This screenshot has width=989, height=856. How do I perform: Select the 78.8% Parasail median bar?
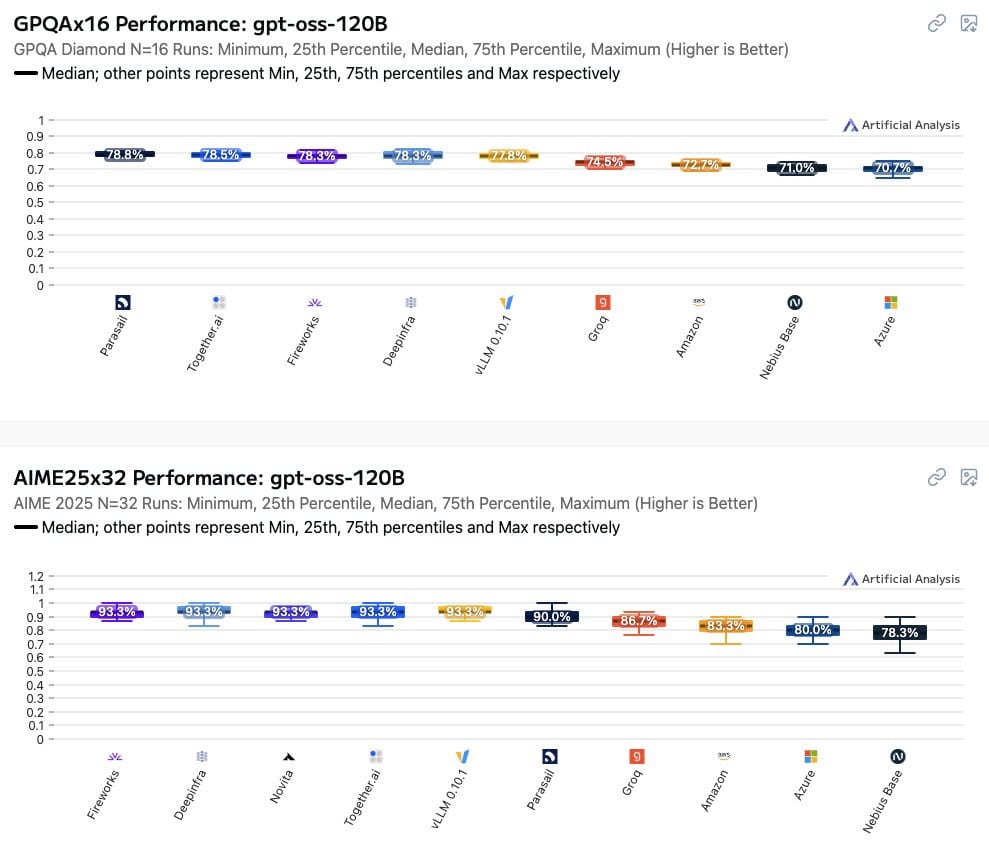click(x=125, y=154)
